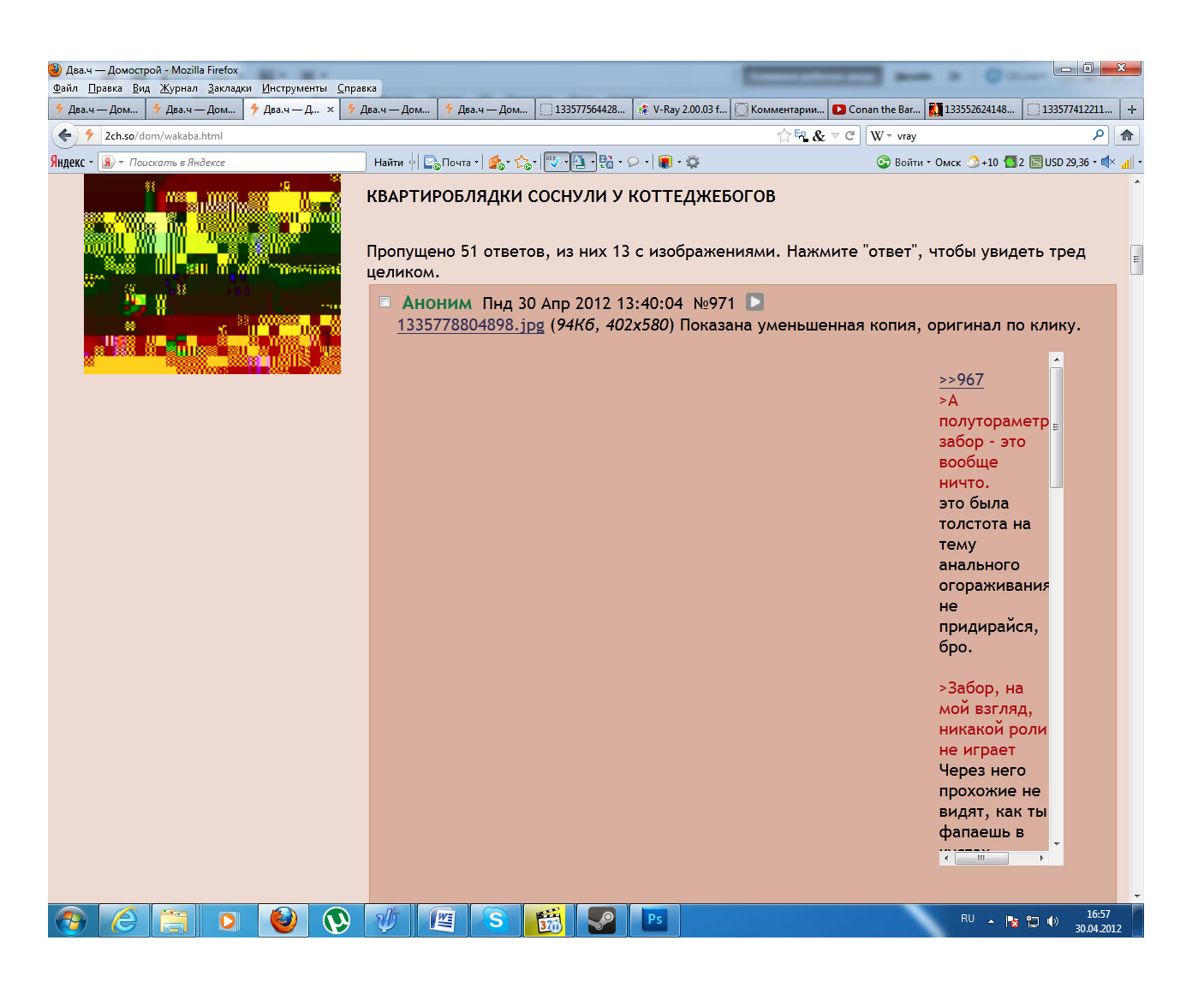The height and width of the screenshot is (994, 1204).
Task: Open the 1335778804898.jpg file link
Action: point(471,324)
